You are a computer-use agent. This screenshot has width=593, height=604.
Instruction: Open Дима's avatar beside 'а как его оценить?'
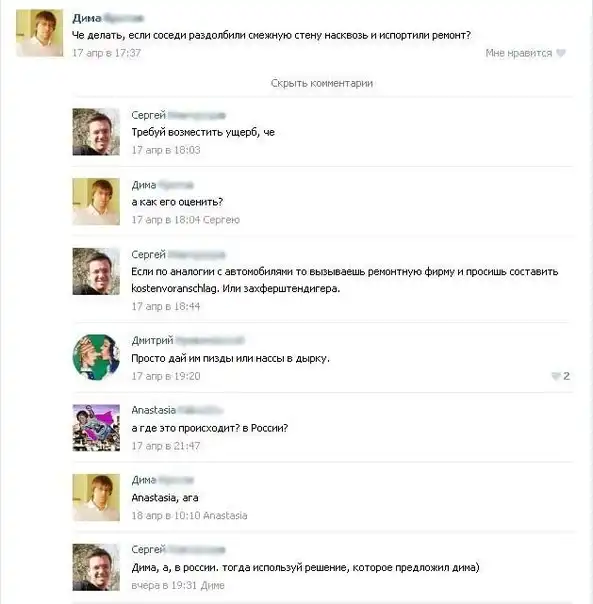[96, 201]
